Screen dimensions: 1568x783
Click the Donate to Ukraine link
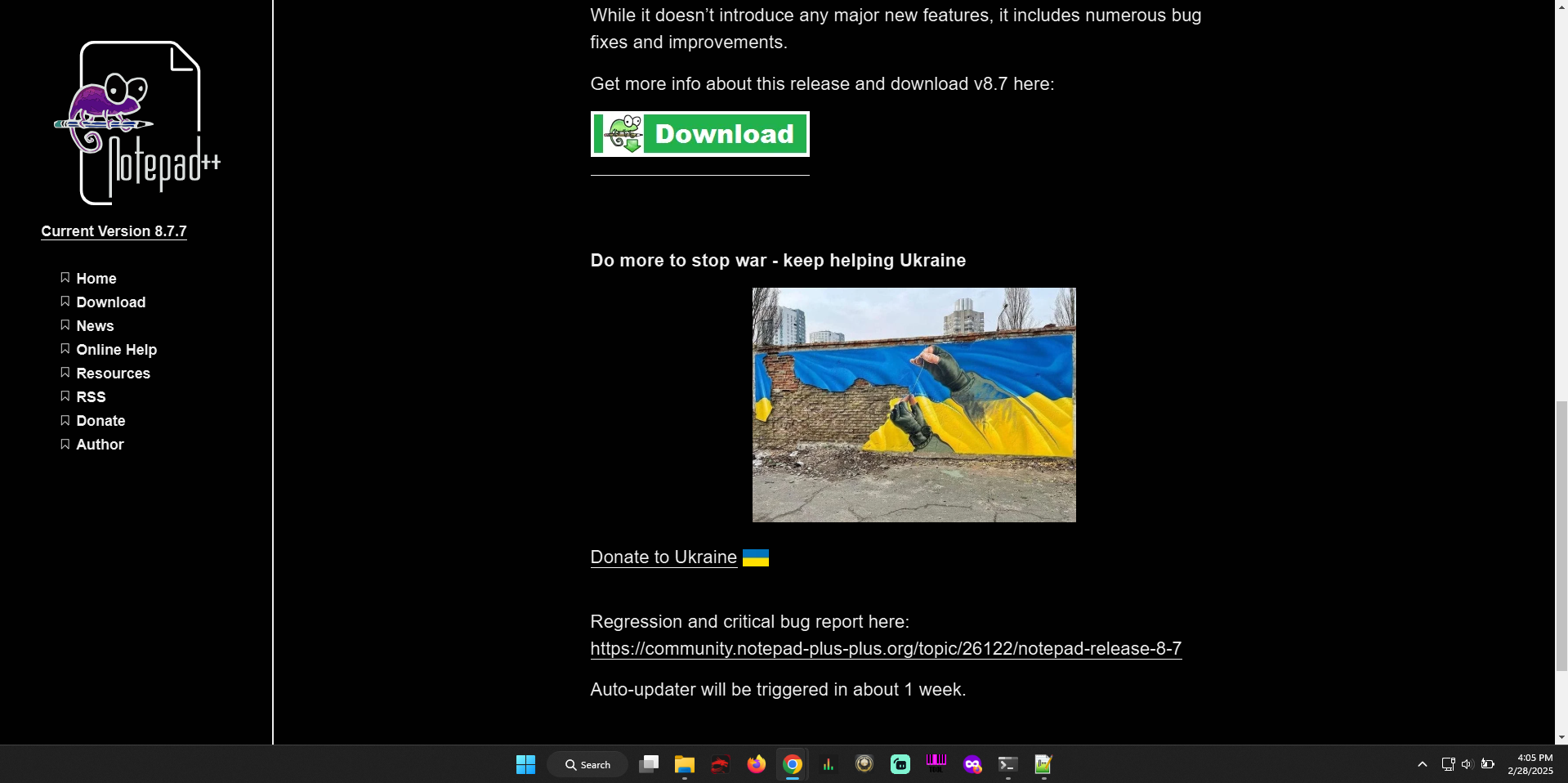pos(663,557)
